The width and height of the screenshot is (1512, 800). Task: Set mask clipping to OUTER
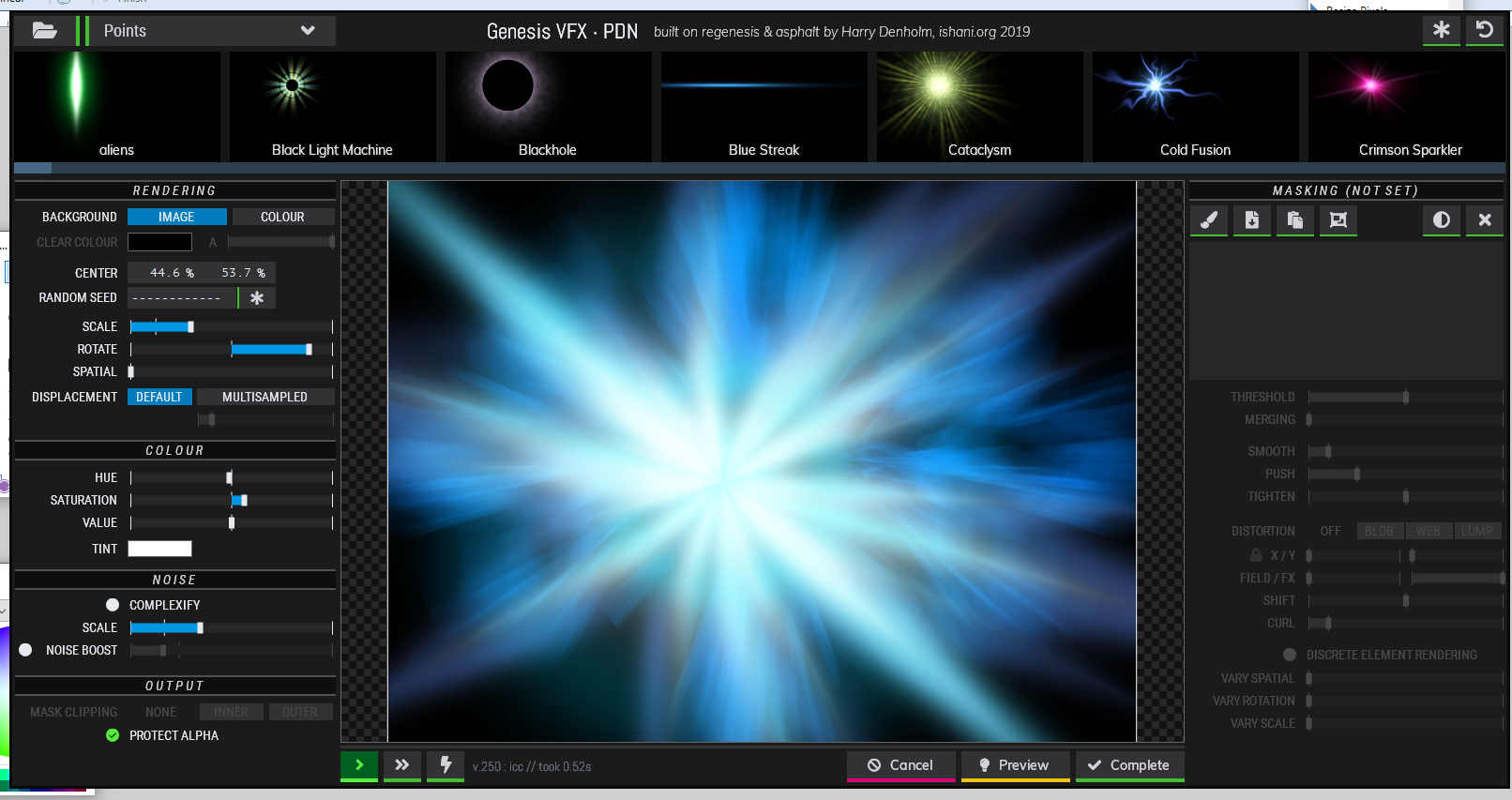pos(300,712)
